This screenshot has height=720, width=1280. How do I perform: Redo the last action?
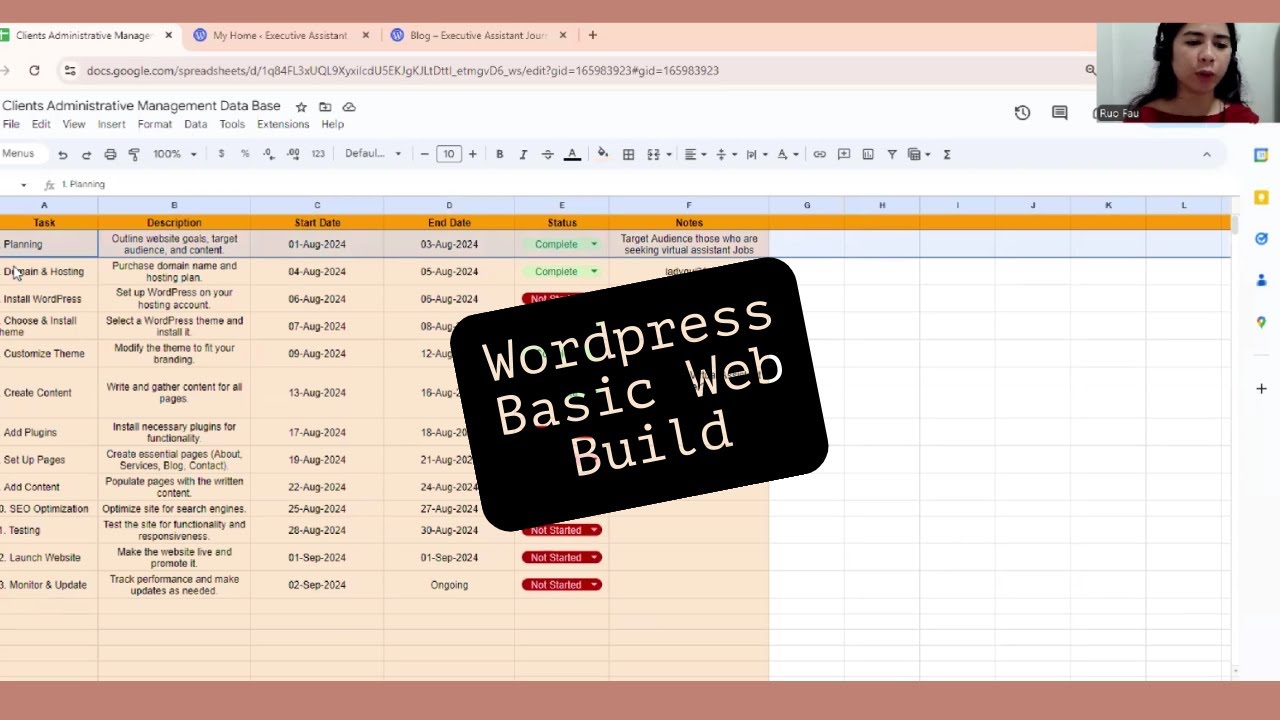pos(86,154)
